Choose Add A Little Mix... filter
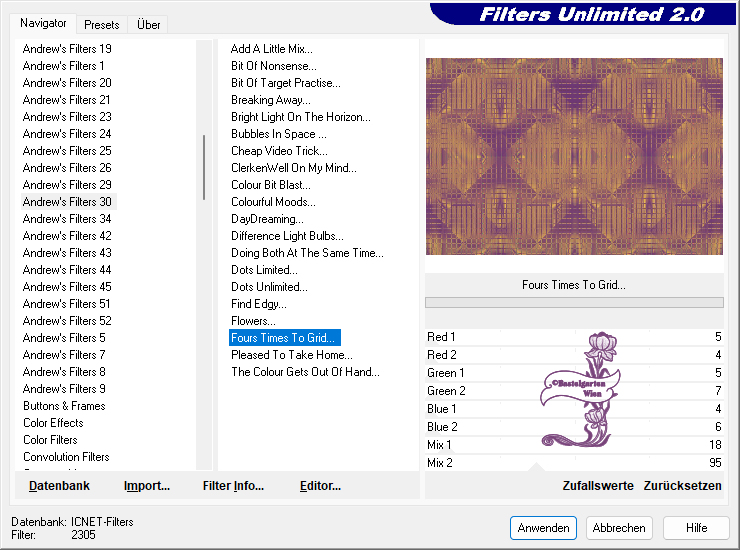Screen dimensions: 740x550 [x=272, y=49]
